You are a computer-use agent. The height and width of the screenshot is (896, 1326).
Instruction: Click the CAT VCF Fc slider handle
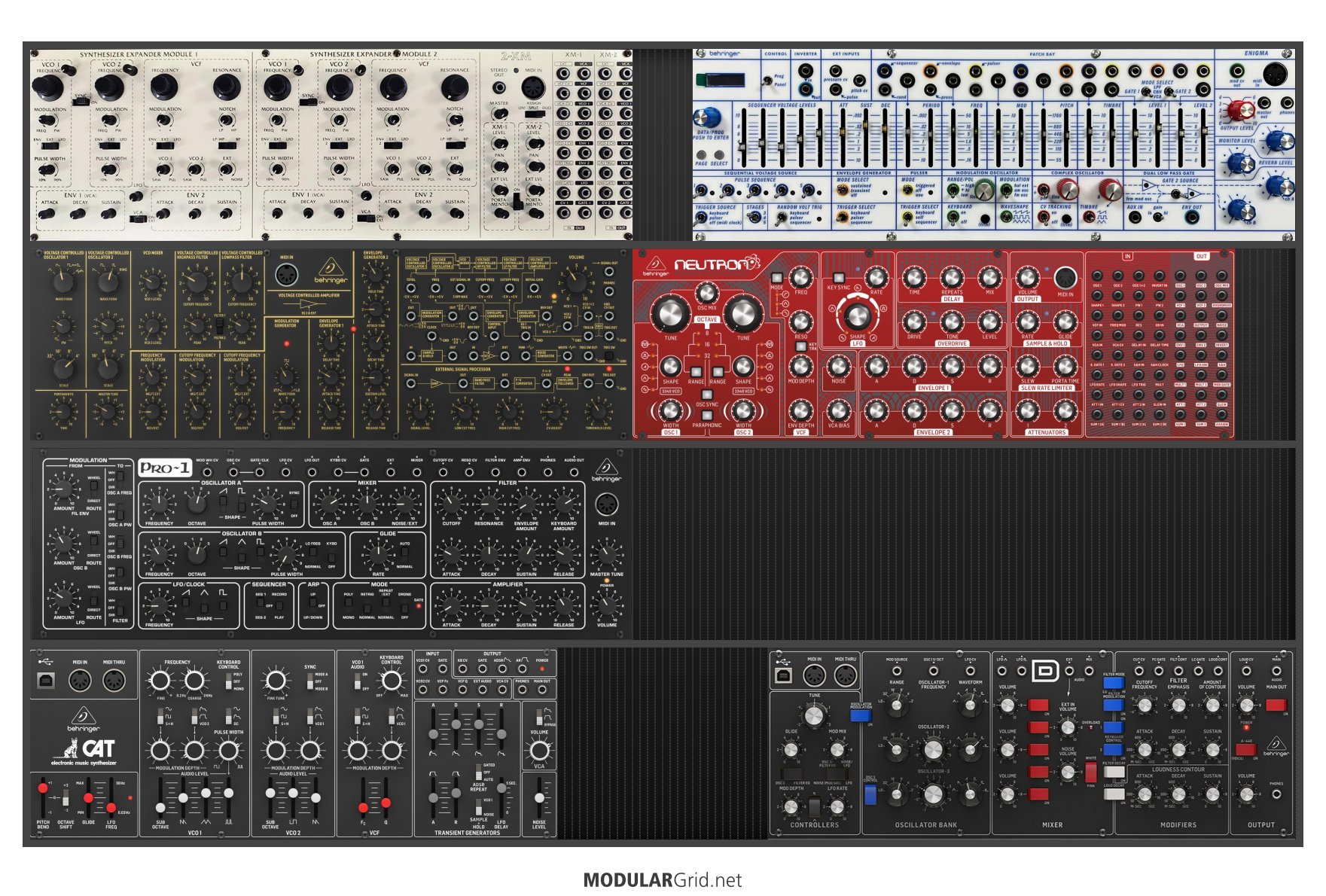click(363, 808)
